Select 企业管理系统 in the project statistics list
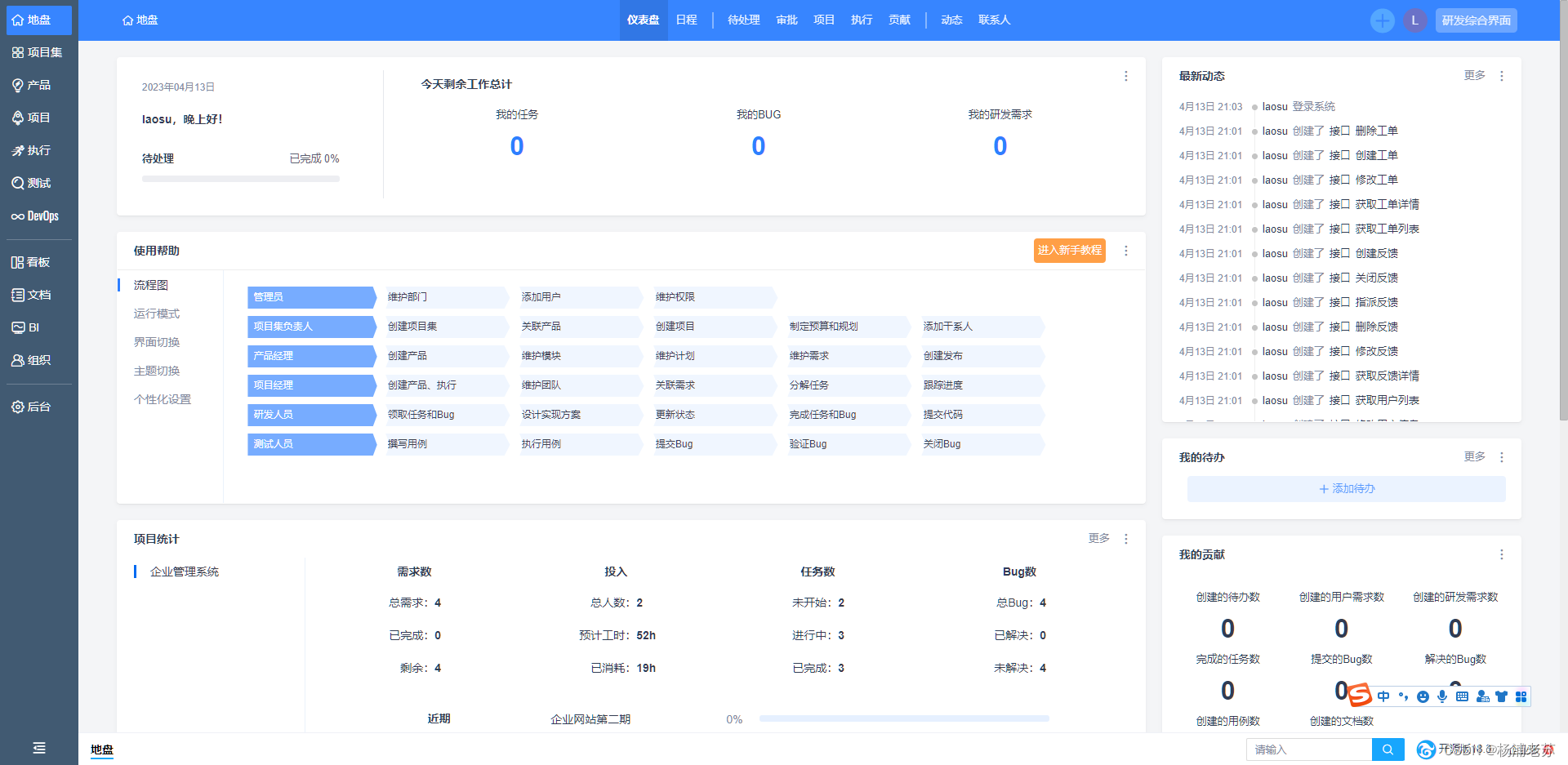 pyautogui.click(x=185, y=572)
